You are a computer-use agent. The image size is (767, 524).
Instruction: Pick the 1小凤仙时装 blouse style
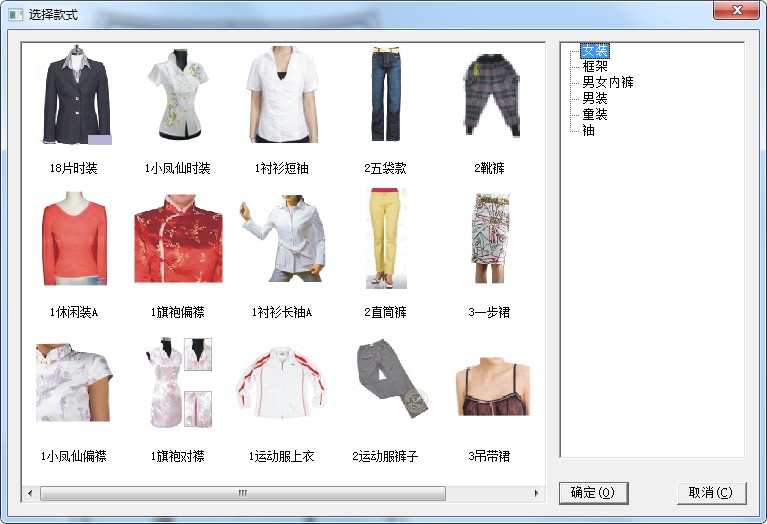(x=177, y=97)
